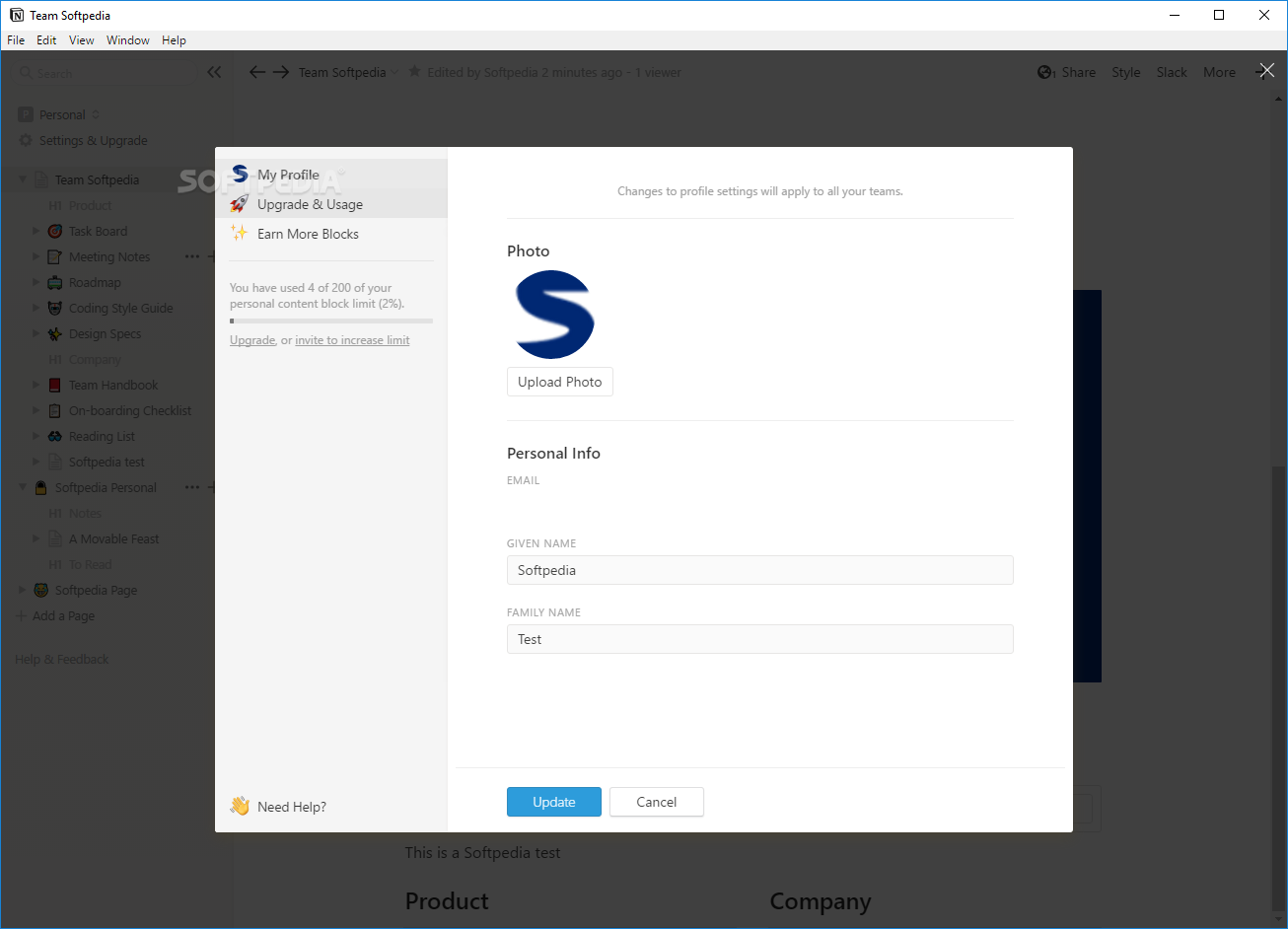
Task: Open the Window menu
Action: [x=128, y=40]
